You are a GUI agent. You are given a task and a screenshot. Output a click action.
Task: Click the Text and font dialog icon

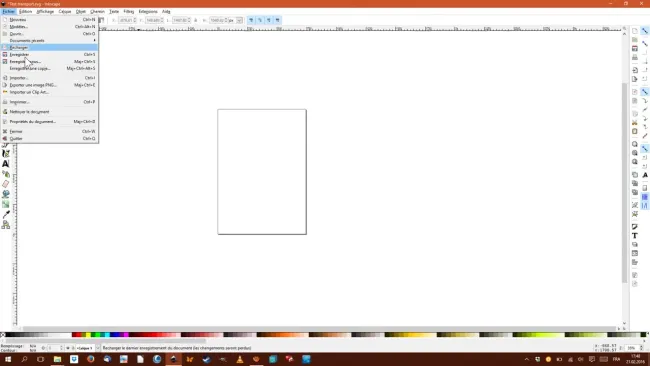click(635, 235)
